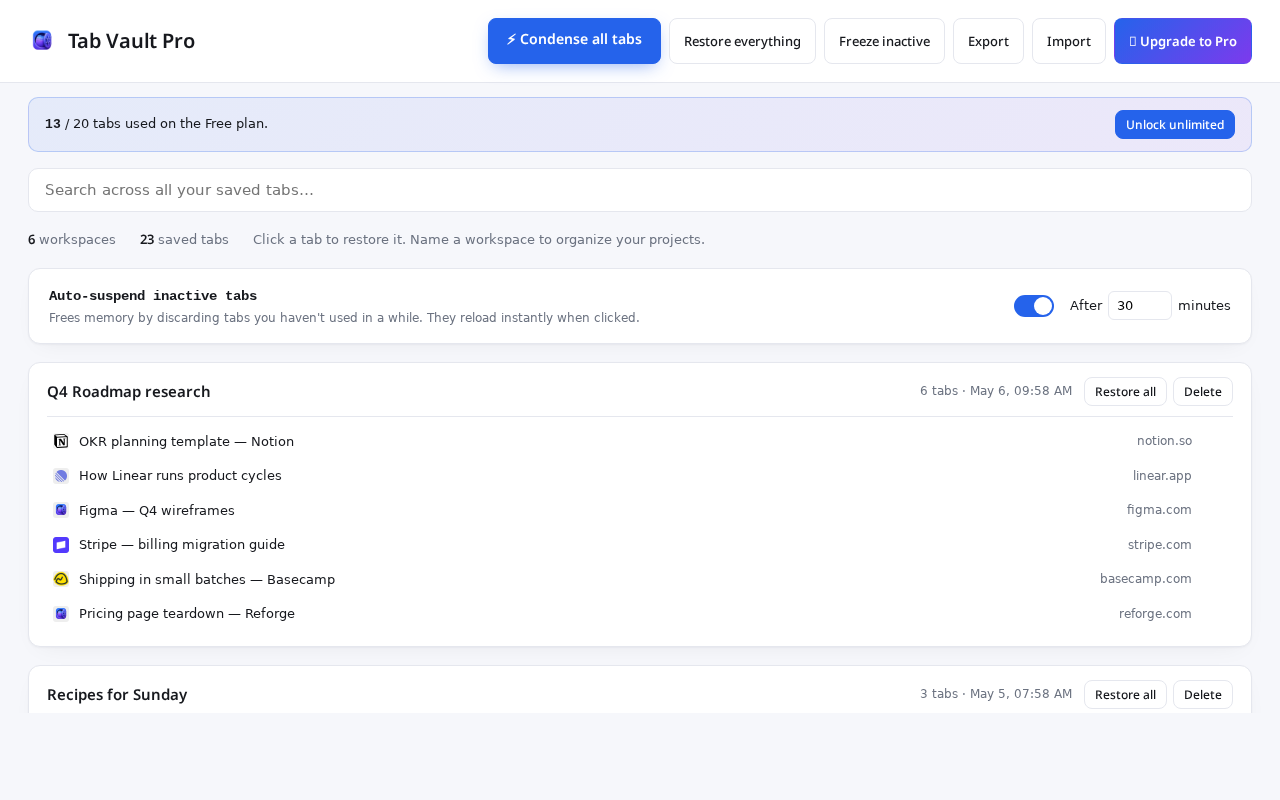This screenshot has width=1280, height=800.
Task: Click the 23 saved tabs counter
Action: click(x=184, y=240)
